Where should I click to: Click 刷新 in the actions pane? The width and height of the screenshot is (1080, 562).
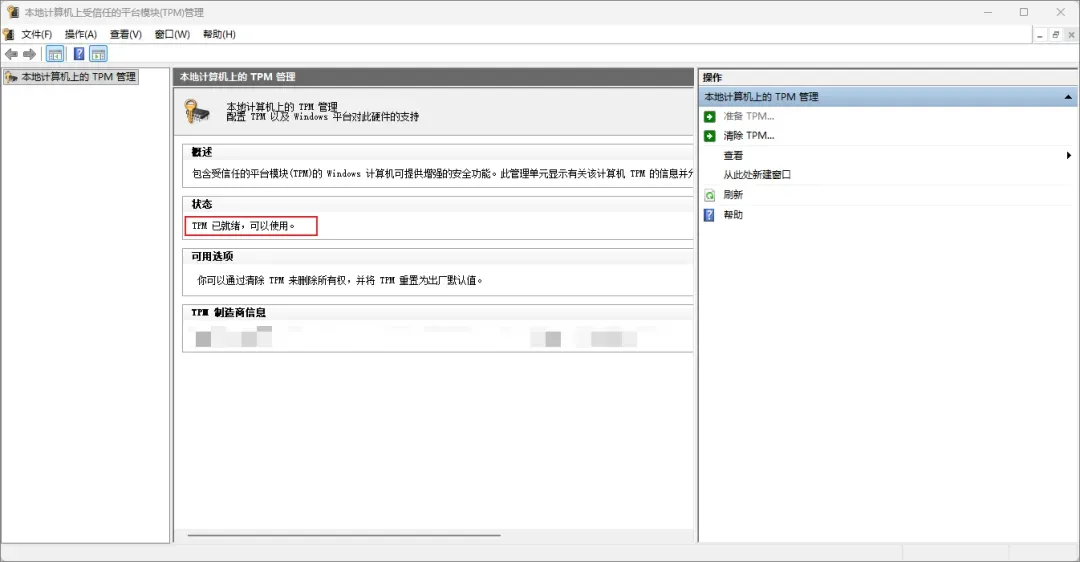coord(733,195)
